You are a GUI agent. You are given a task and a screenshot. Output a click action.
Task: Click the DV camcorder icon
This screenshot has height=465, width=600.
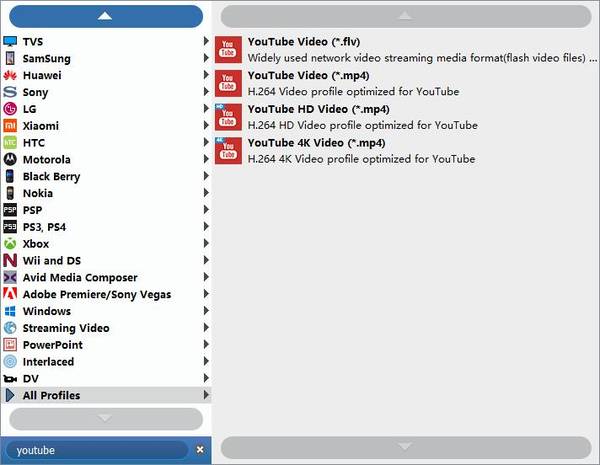tap(10, 379)
